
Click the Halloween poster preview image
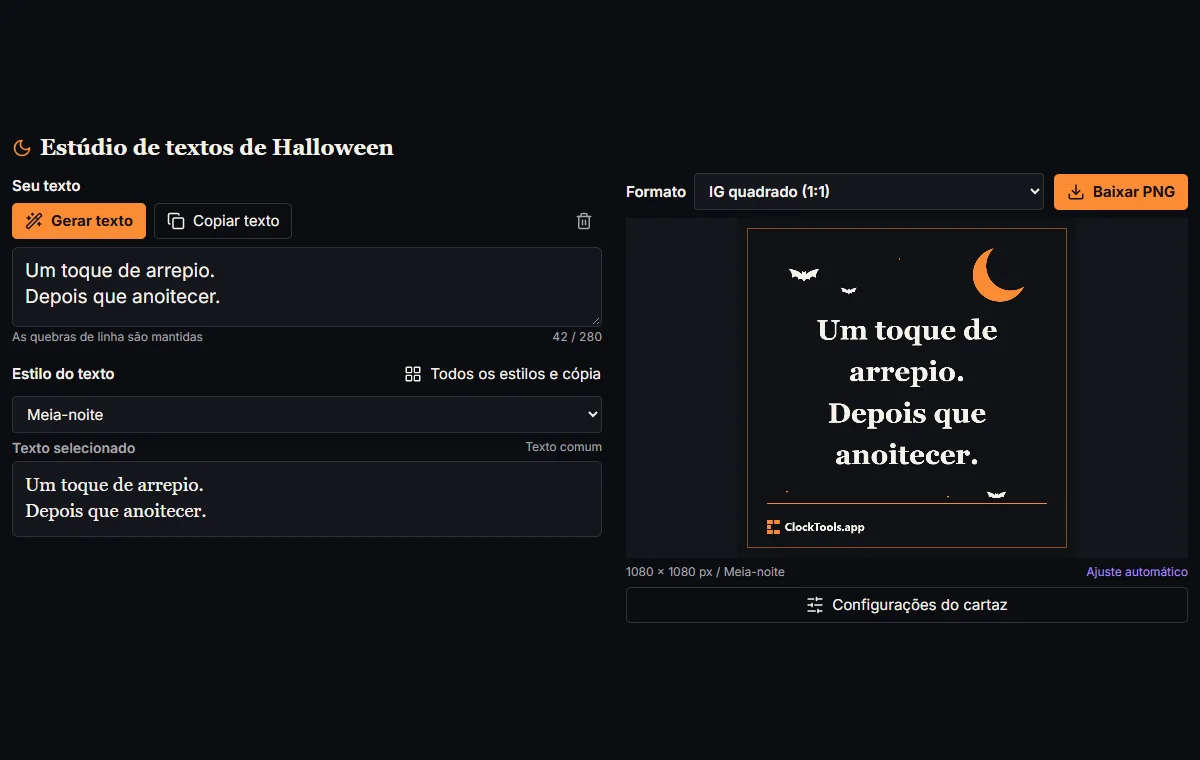907,388
